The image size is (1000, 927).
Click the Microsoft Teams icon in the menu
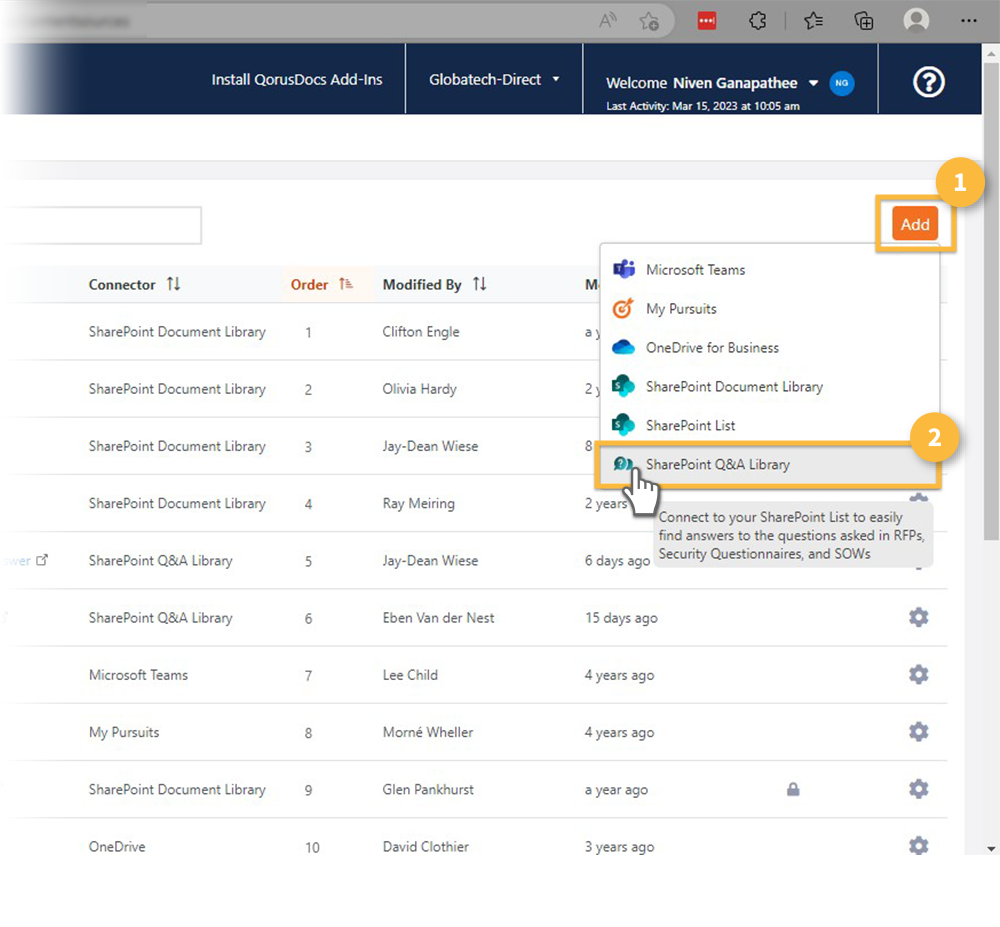(624, 269)
